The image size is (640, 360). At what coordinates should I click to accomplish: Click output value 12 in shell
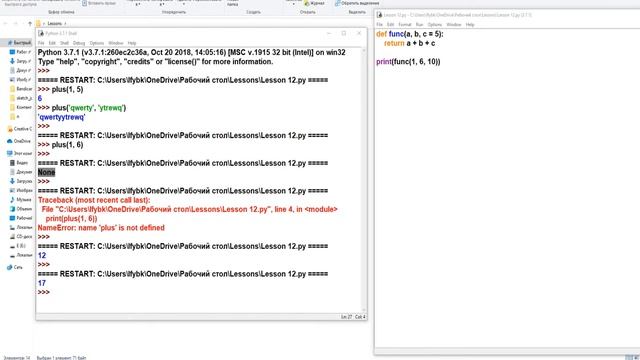click(x=42, y=256)
